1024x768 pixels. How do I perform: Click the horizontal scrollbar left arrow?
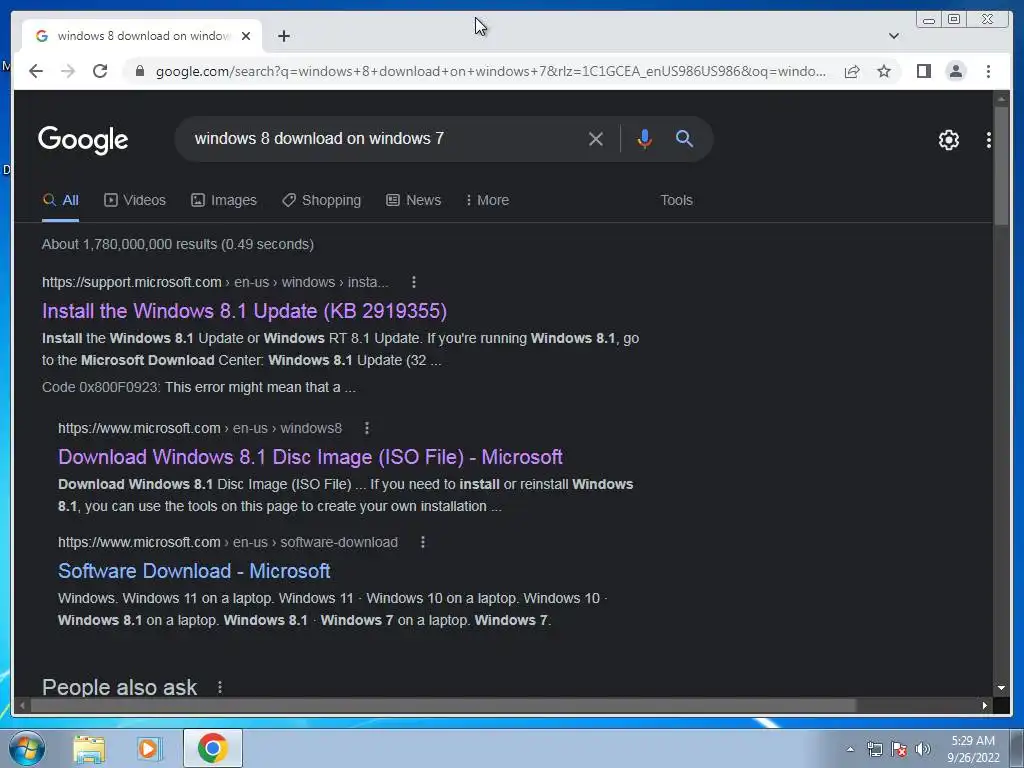click(22, 705)
